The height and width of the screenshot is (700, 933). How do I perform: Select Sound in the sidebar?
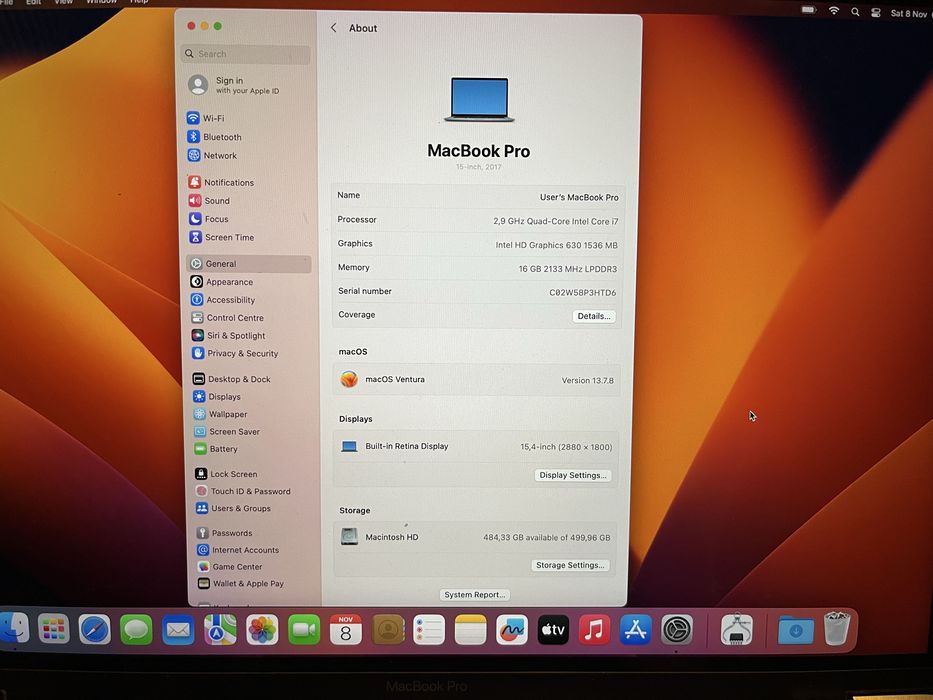pos(209,201)
